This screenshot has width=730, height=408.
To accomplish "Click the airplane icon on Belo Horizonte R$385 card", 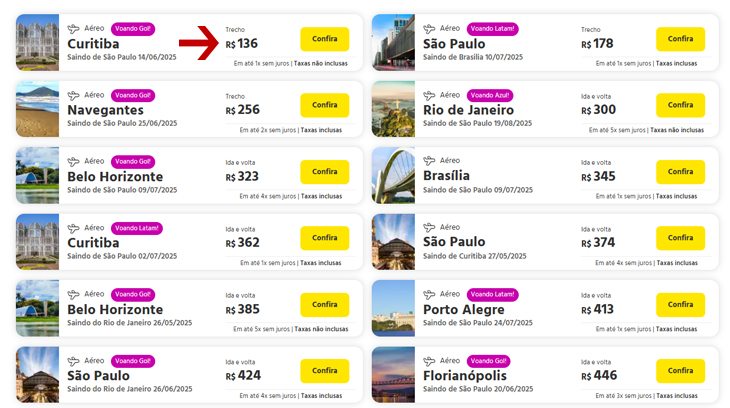I will point(73,294).
